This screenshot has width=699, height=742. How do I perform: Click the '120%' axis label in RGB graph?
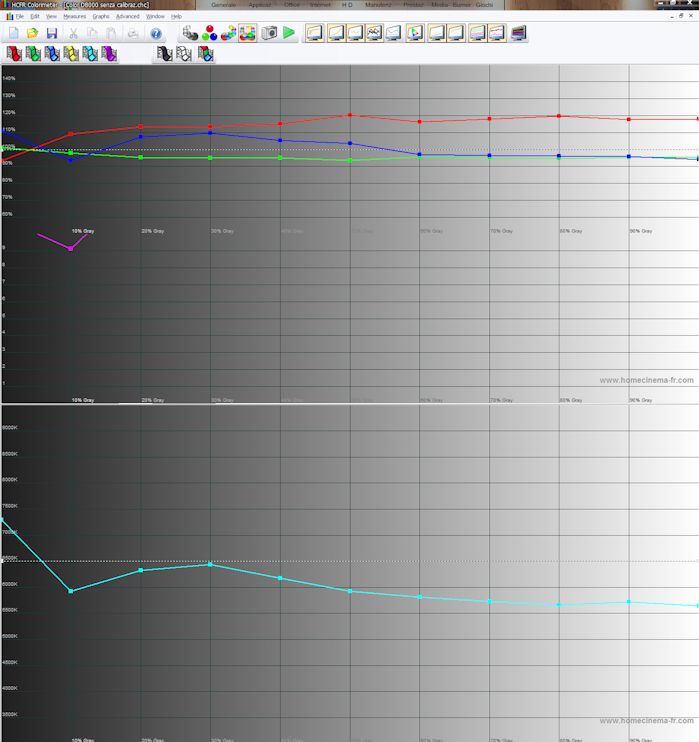9,113
